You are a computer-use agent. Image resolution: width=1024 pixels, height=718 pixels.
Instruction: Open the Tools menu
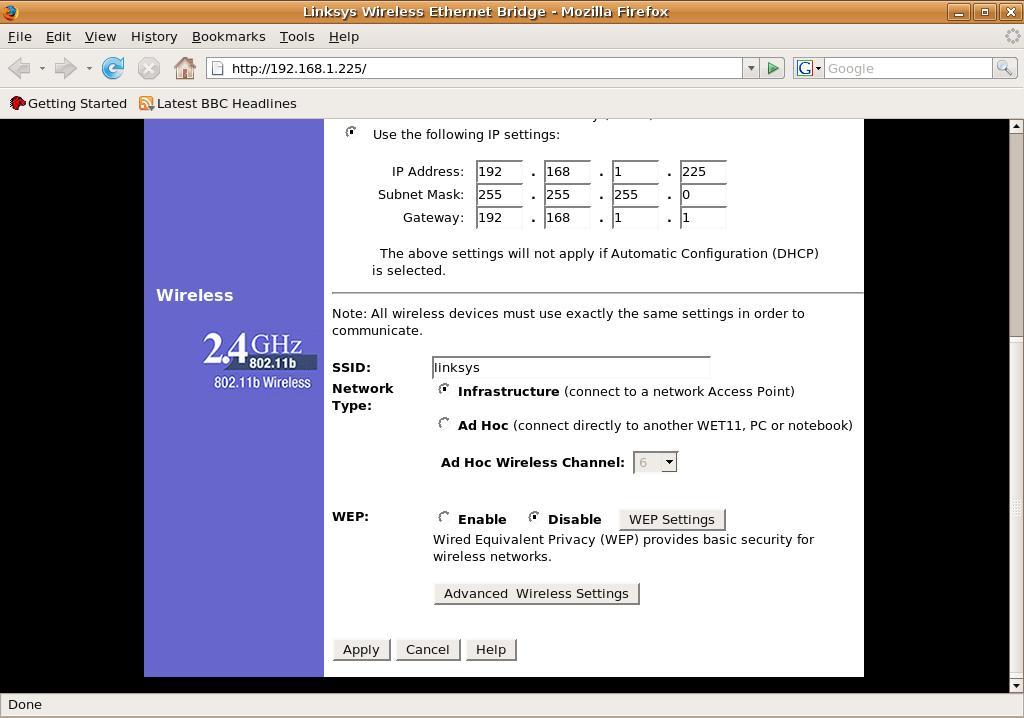pyautogui.click(x=296, y=36)
